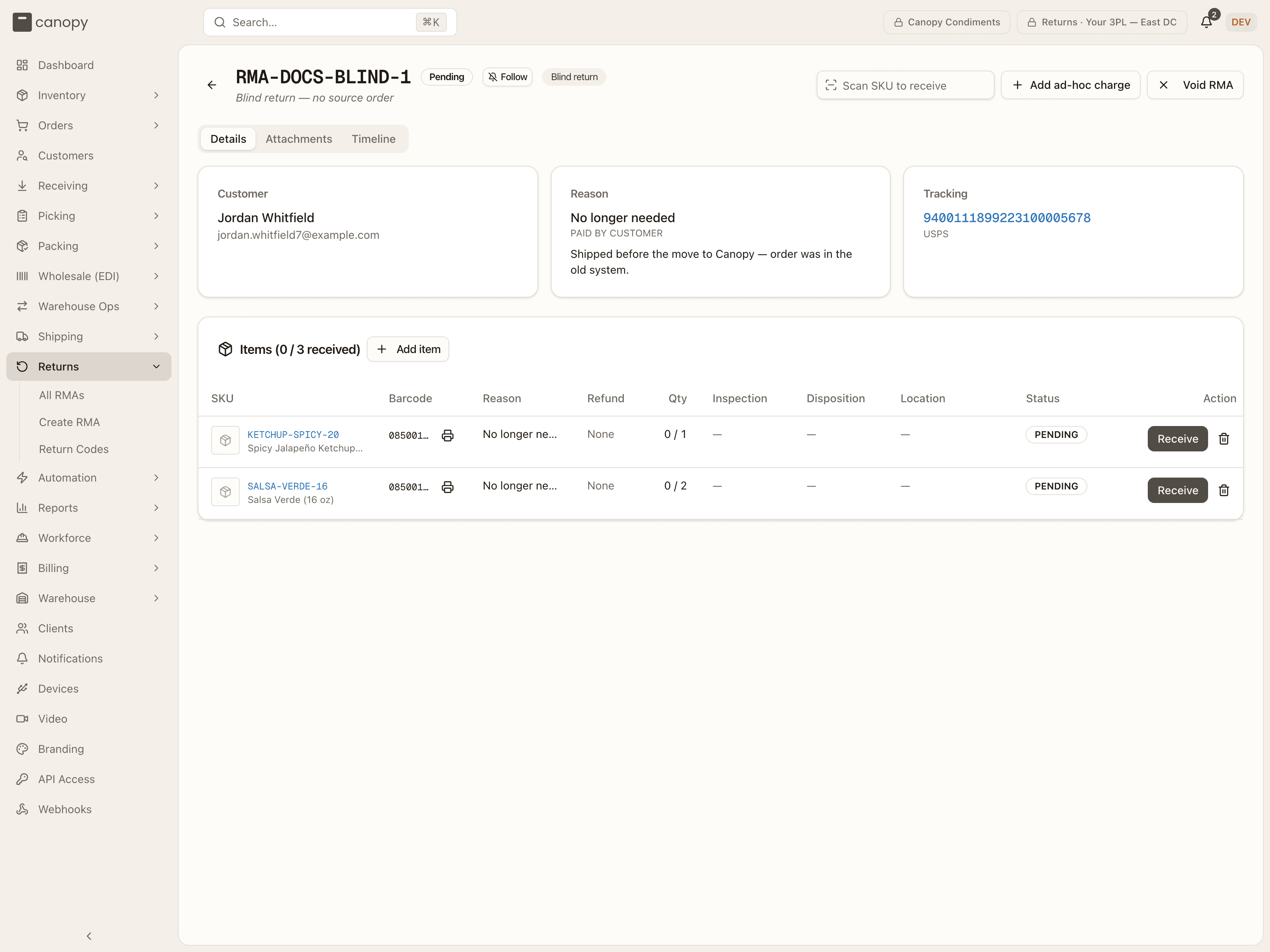
Task: Open Return Codes submenu item
Action: (73, 449)
